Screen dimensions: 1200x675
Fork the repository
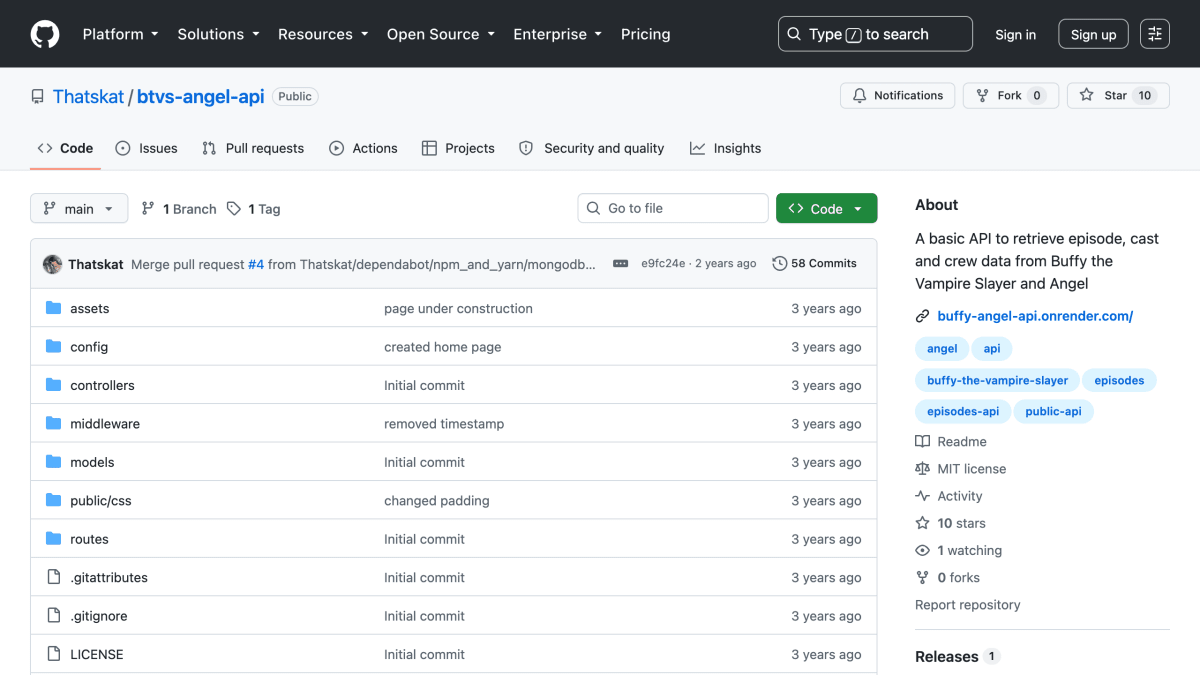pyautogui.click(x=1011, y=96)
